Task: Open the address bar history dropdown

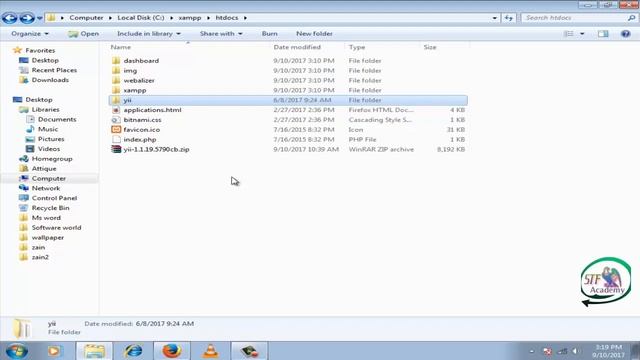Action: tap(495, 18)
